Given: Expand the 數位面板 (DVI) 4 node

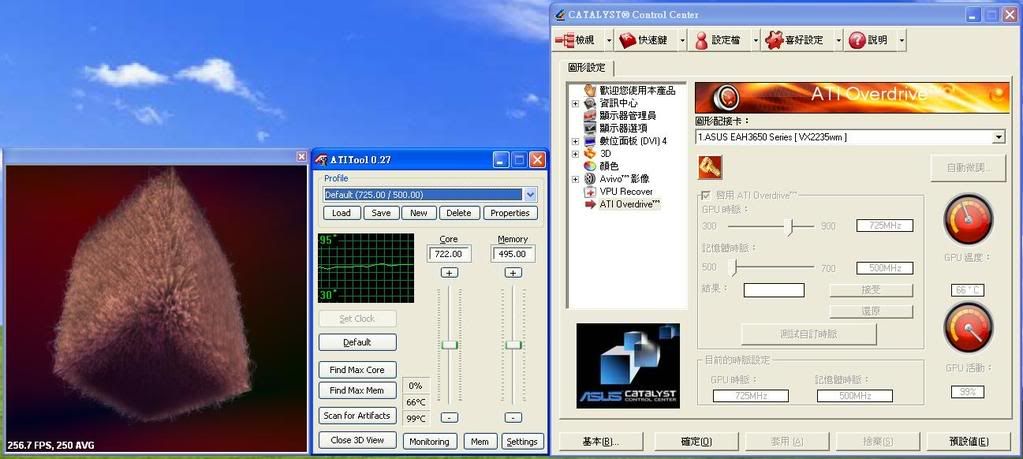Looking at the screenshot, I should (x=575, y=141).
